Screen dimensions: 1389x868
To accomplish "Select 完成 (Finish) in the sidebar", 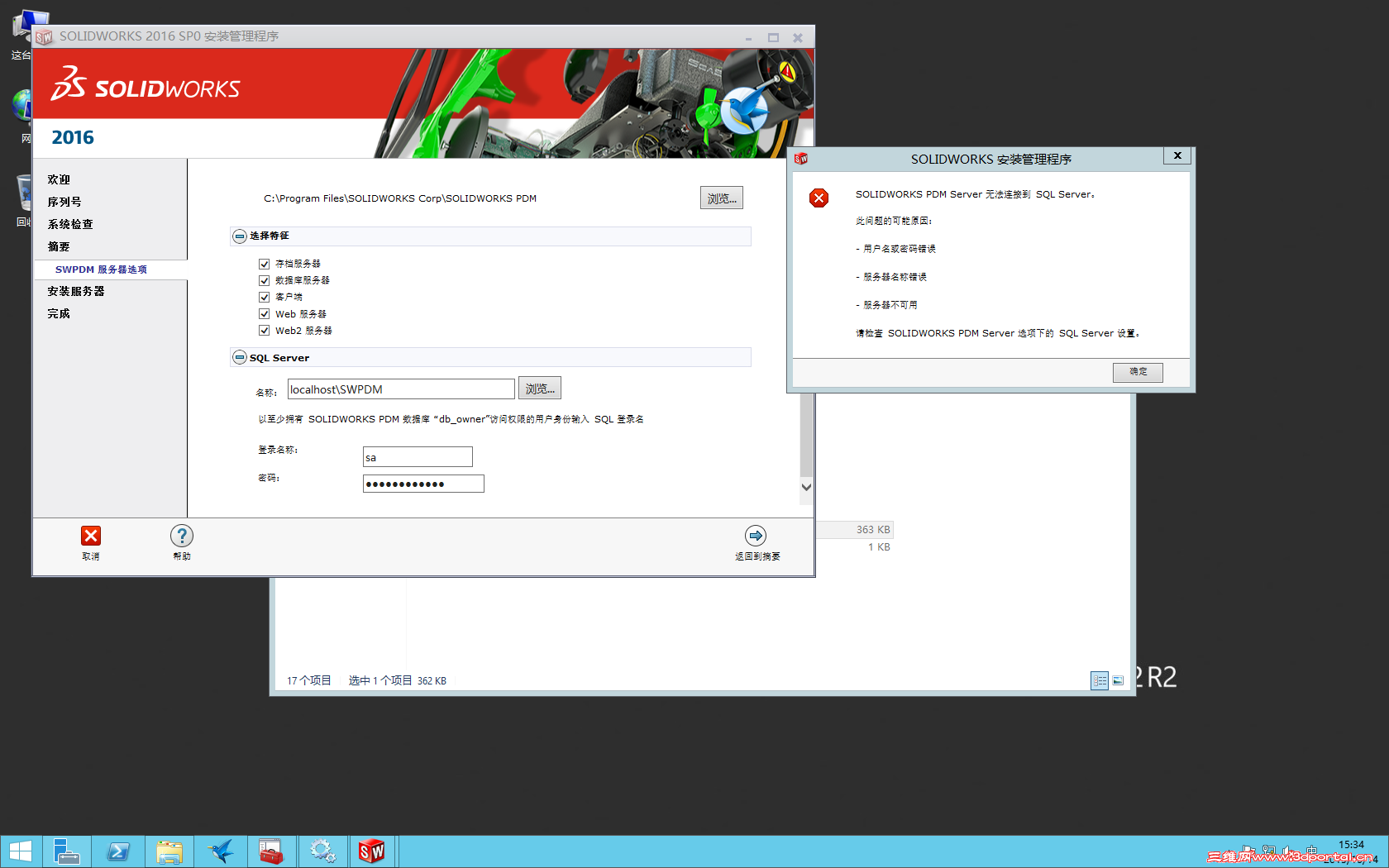I will [59, 313].
